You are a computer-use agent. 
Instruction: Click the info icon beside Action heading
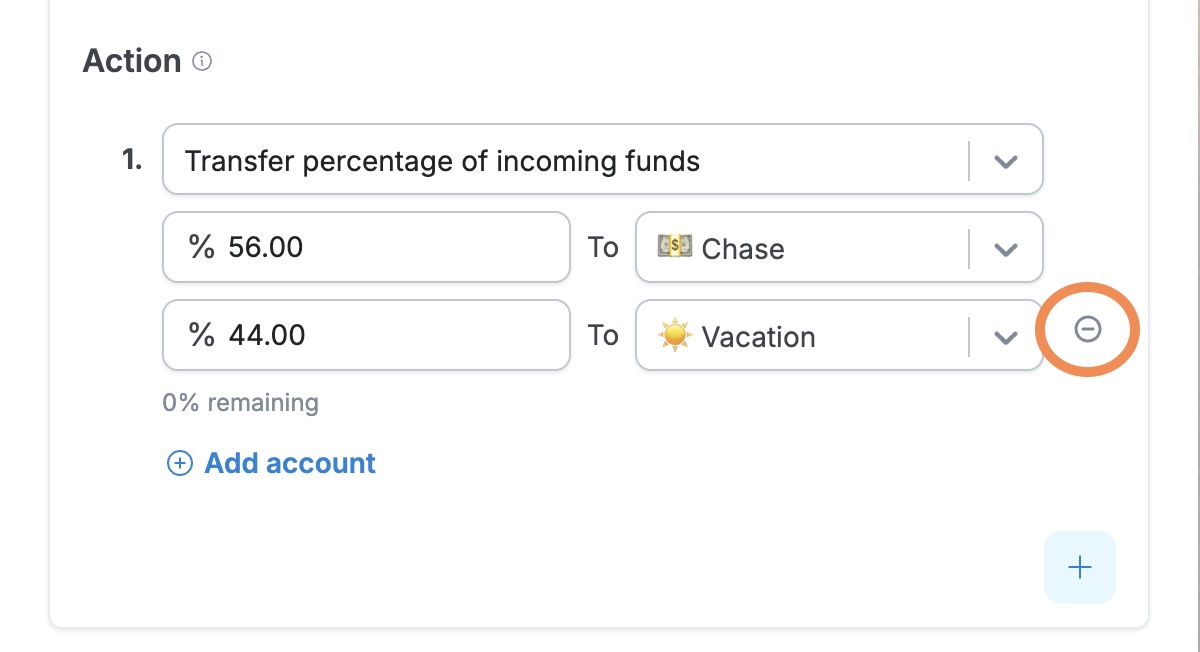(x=202, y=62)
